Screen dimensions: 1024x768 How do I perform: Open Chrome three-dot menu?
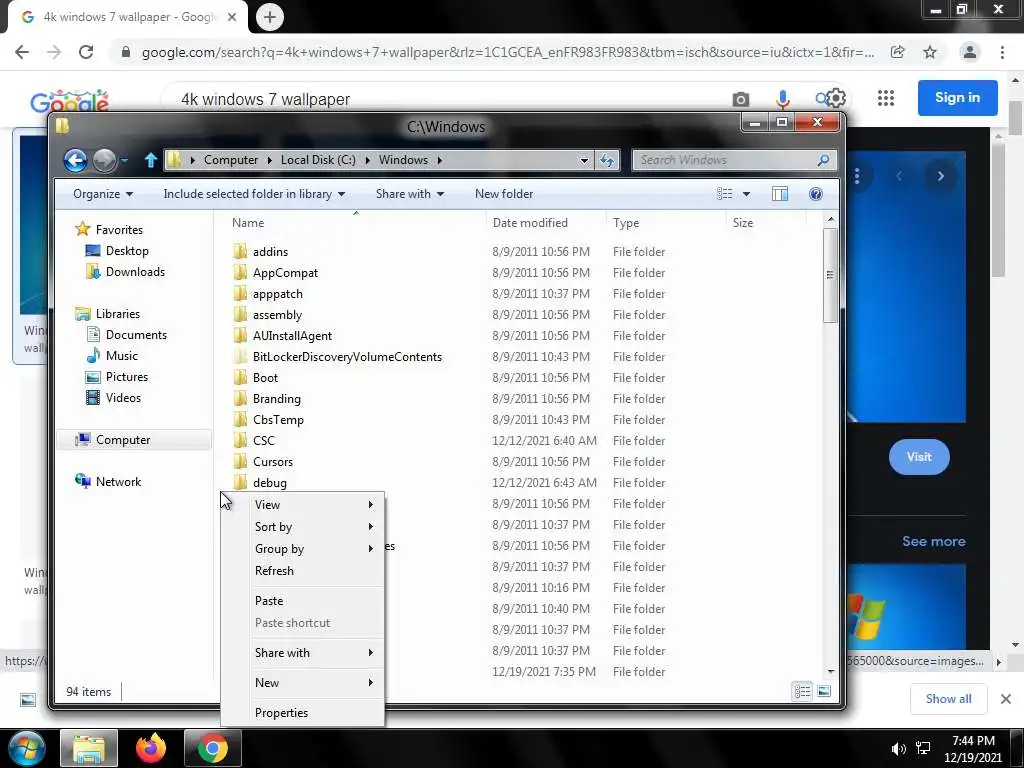pyautogui.click(x=1002, y=52)
